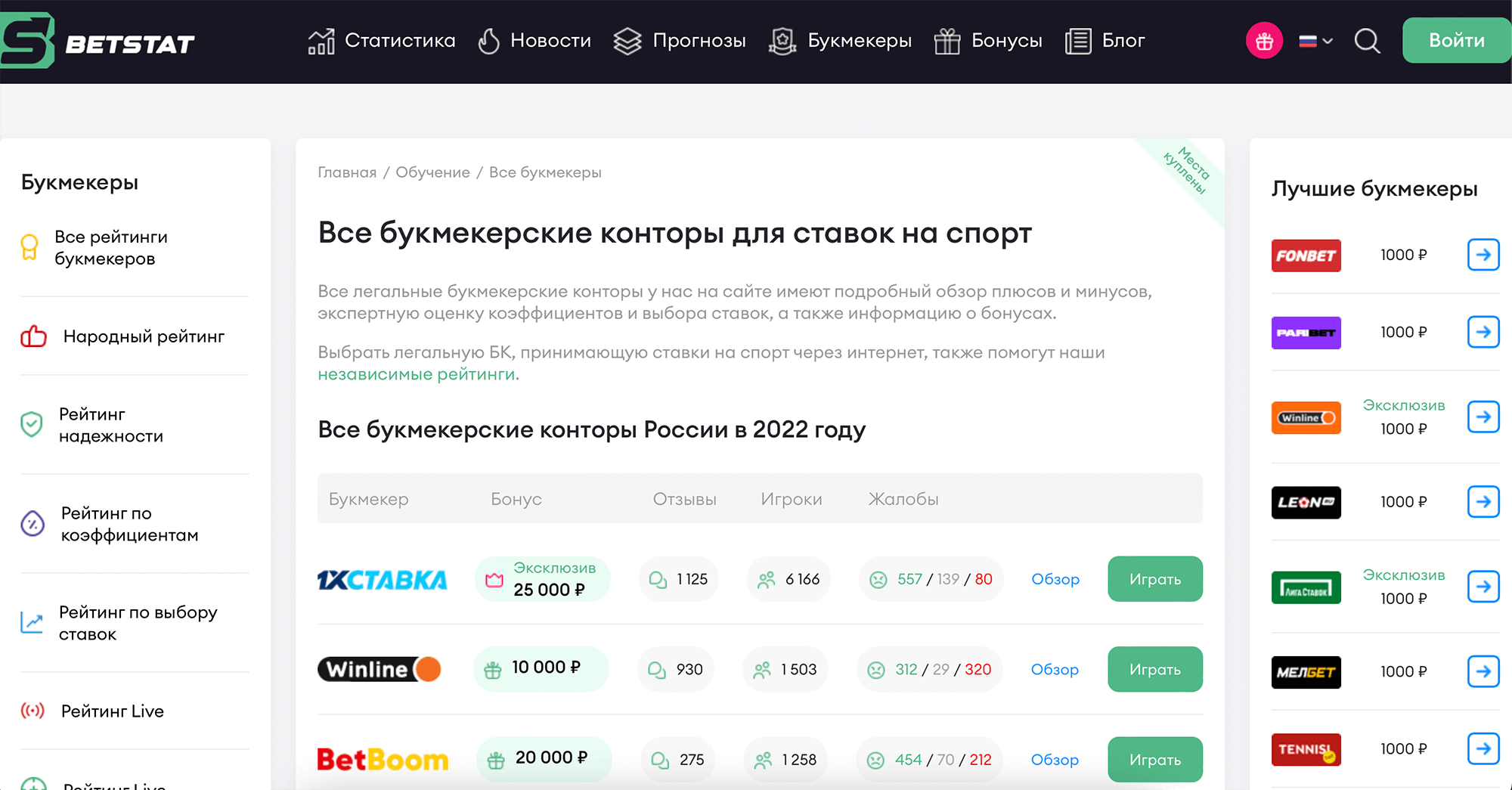Click the arrow button next to Лига Ставок
This screenshot has width=1512, height=790.
tap(1483, 587)
